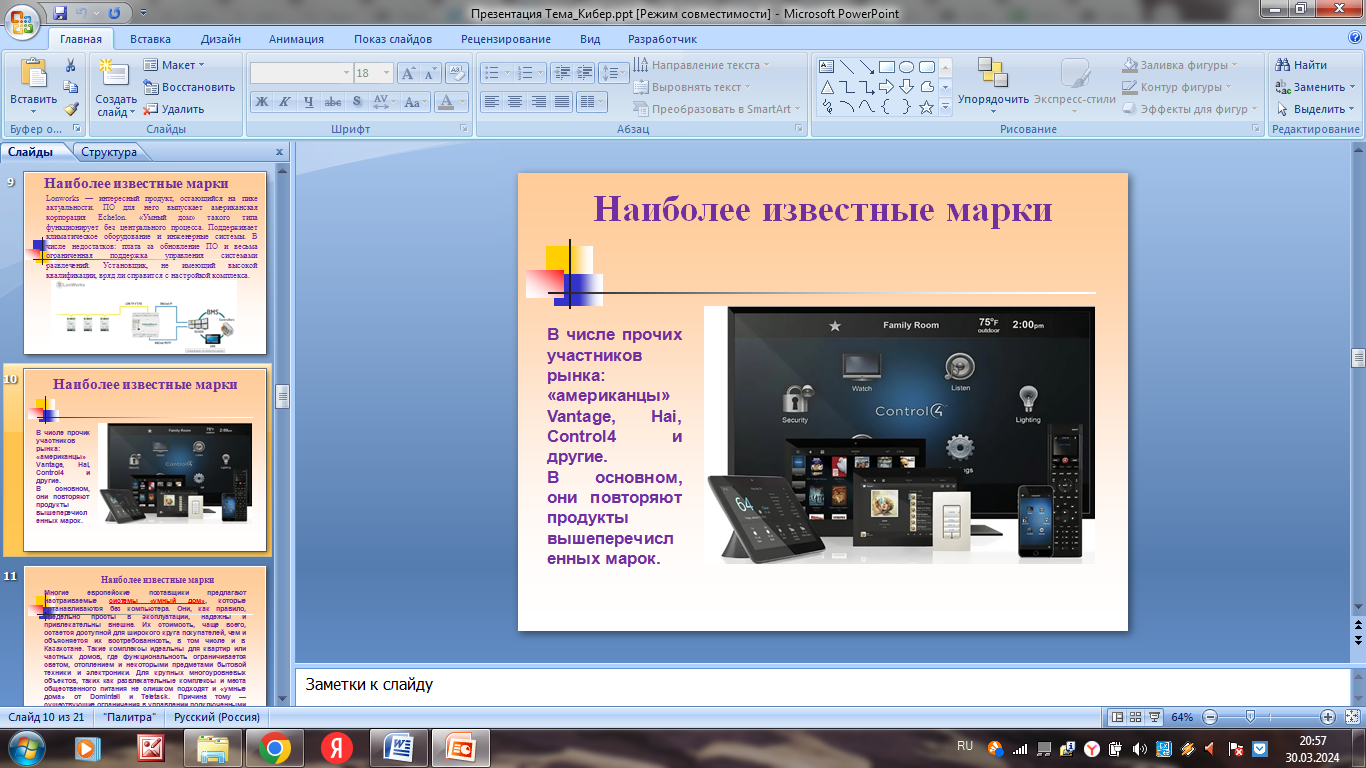Open the change case Aa dropdown
The width and height of the screenshot is (1366, 768).
[415, 102]
